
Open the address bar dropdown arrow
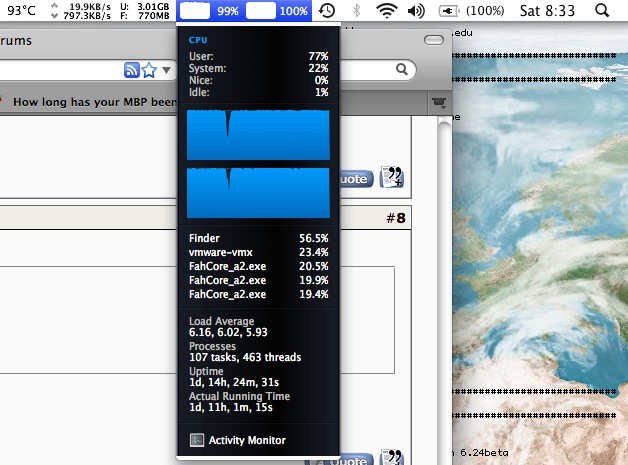(x=167, y=70)
